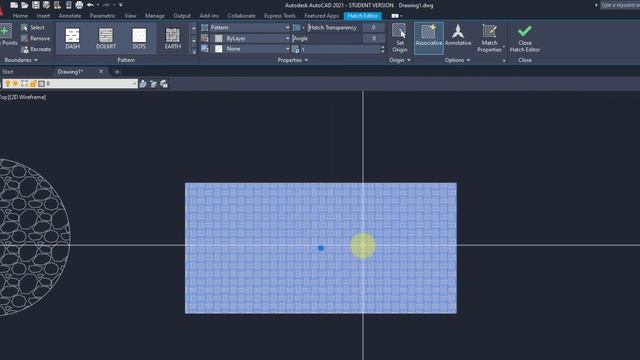Click Recreate boundary button

click(x=36, y=49)
